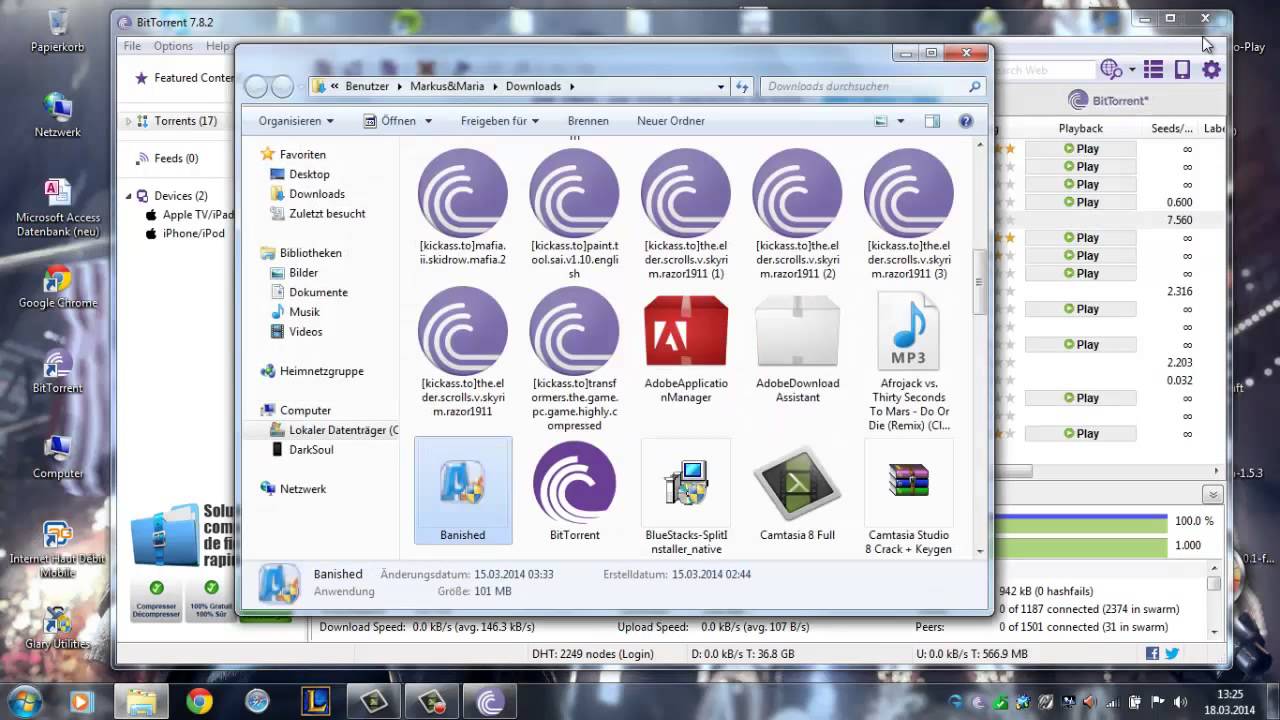
Task: Go back in Explorer navigation
Action: 257,87
